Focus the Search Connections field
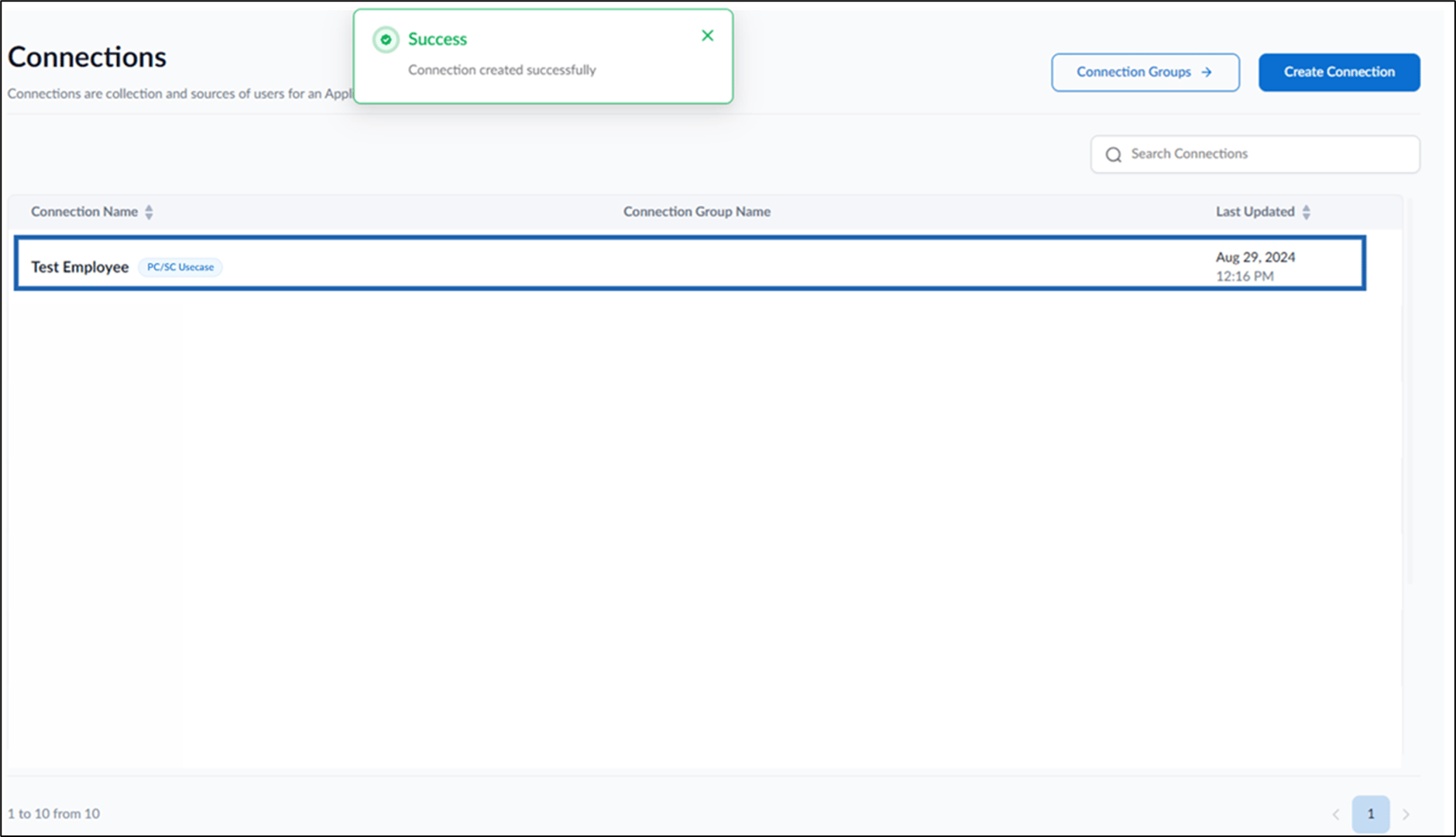The image size is (1456, 837). point(1255,154)
